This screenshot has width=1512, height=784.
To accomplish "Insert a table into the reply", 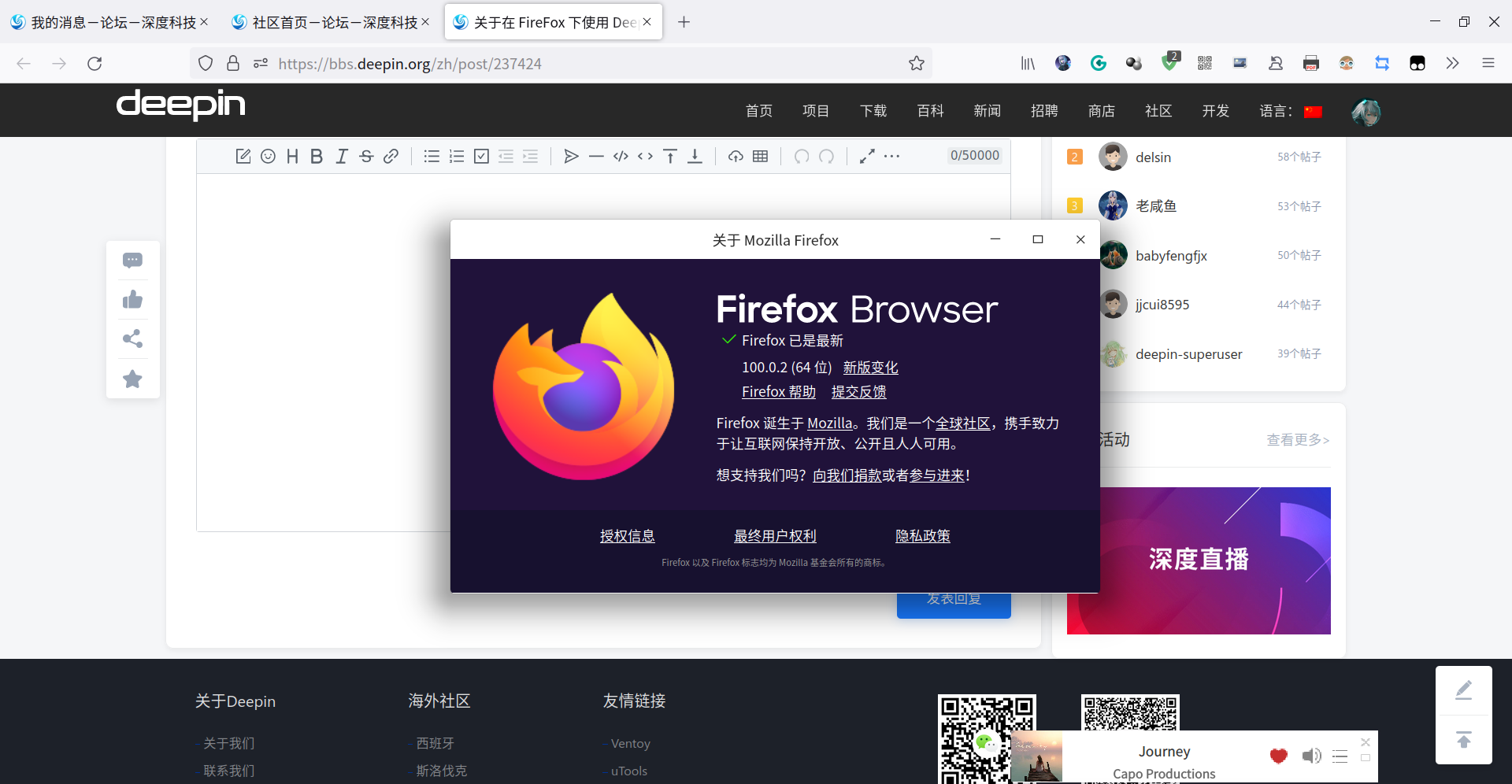I will click(x=760, y=156).
